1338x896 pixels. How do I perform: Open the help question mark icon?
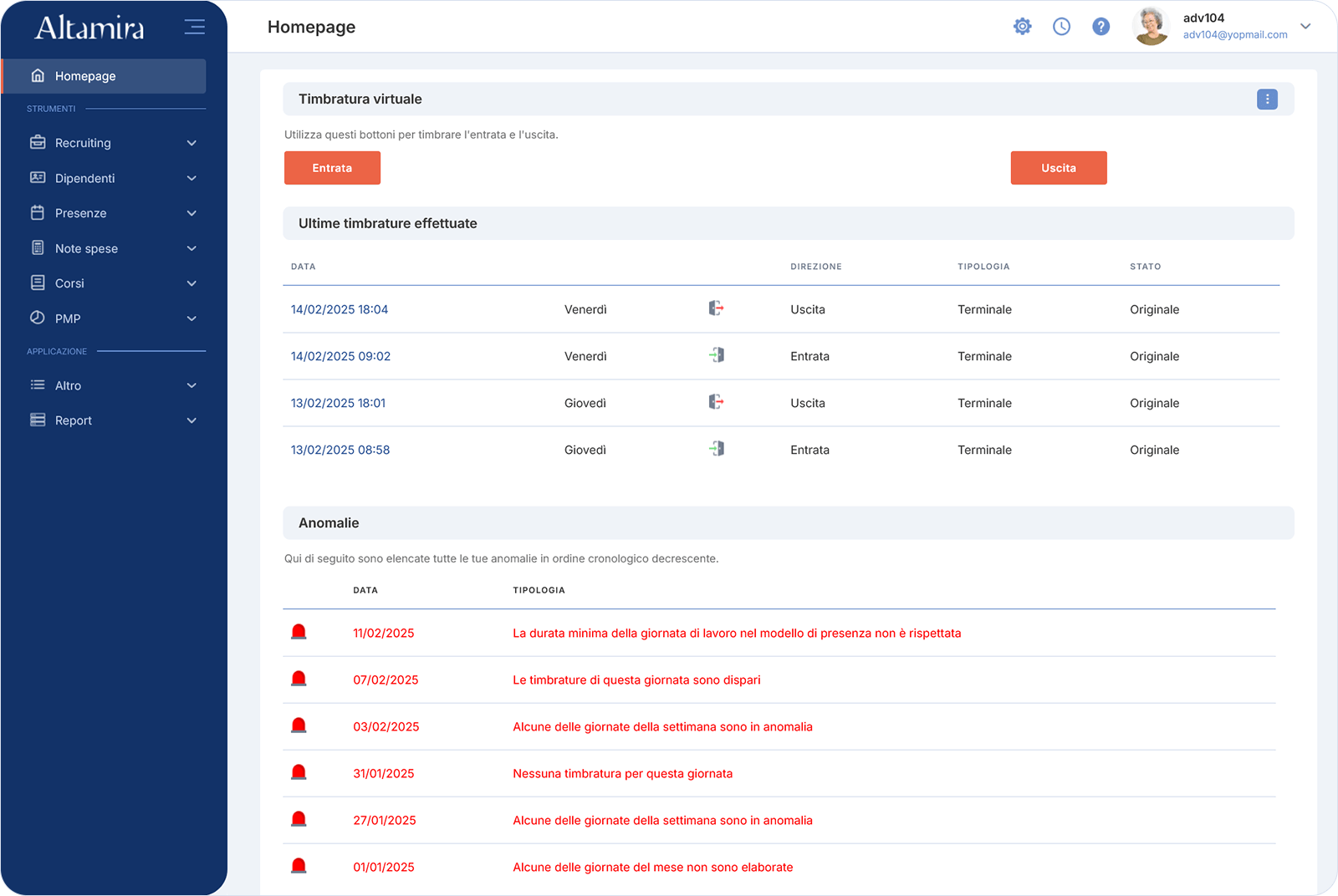click(x=1101, y=27)
